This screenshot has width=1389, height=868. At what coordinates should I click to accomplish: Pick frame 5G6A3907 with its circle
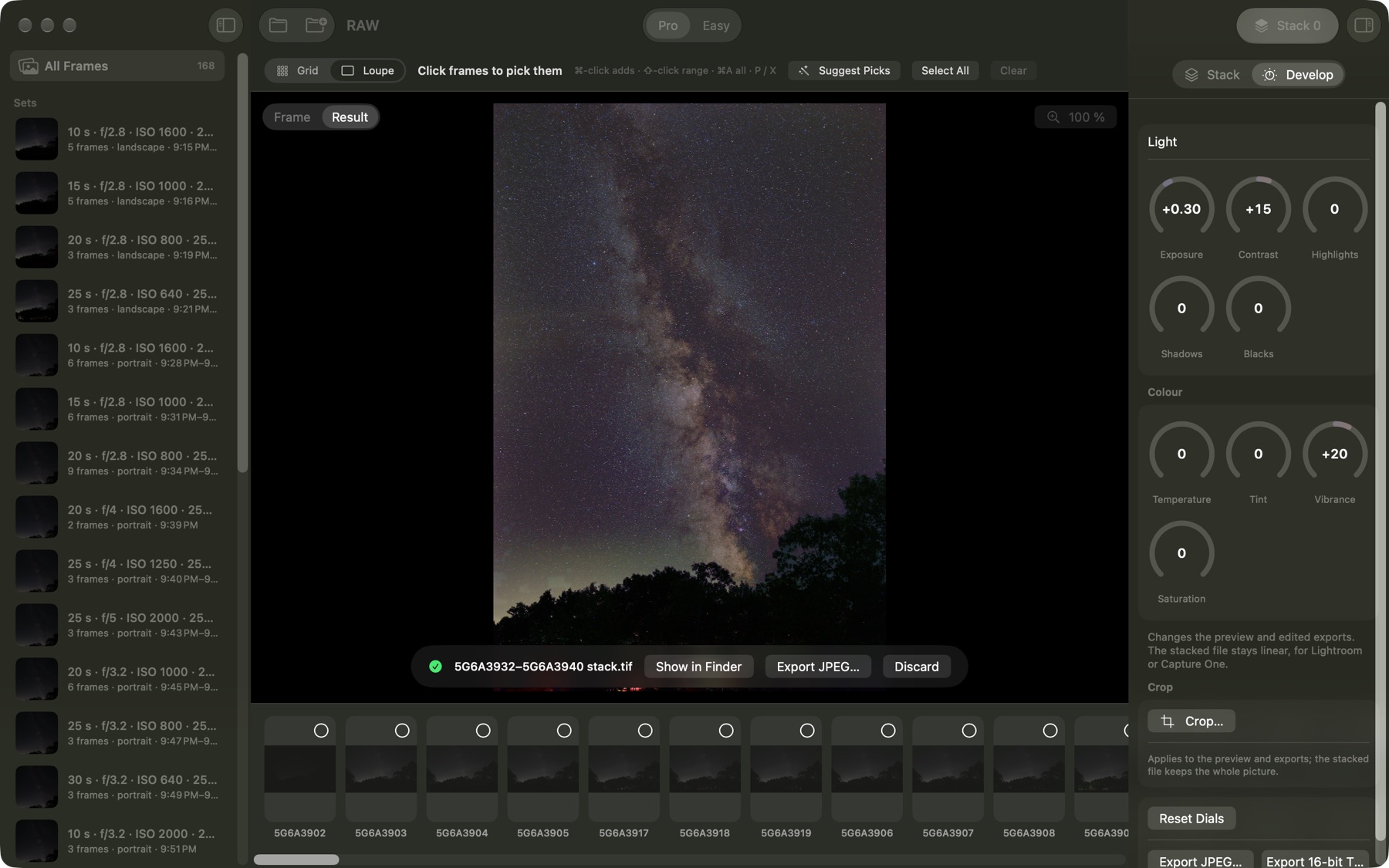[x=969, y=731]
